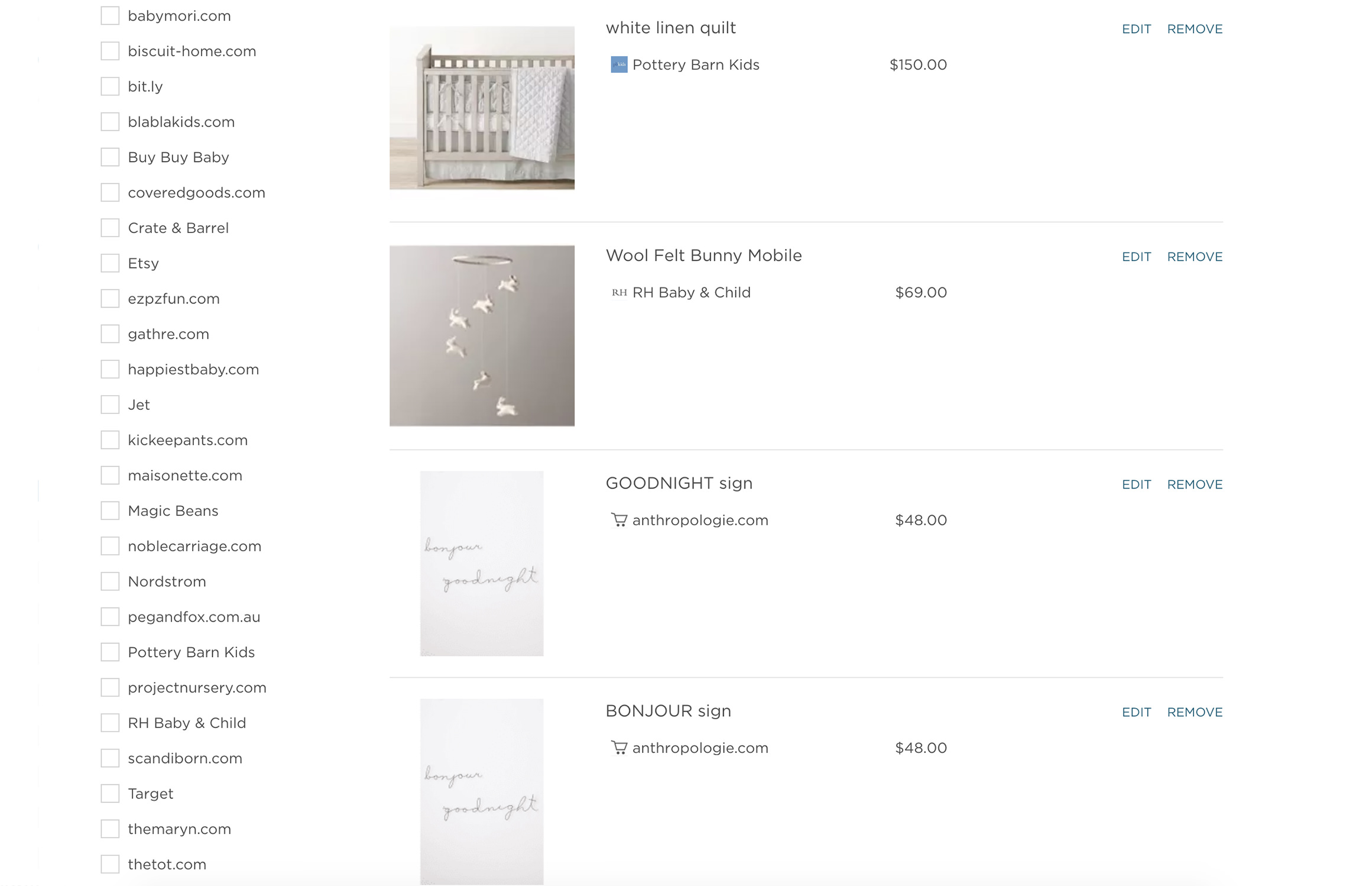Screen dimensions: 1372x886
Task: Select the Nordstrom filter checkbox
Action: pos(110,581)
